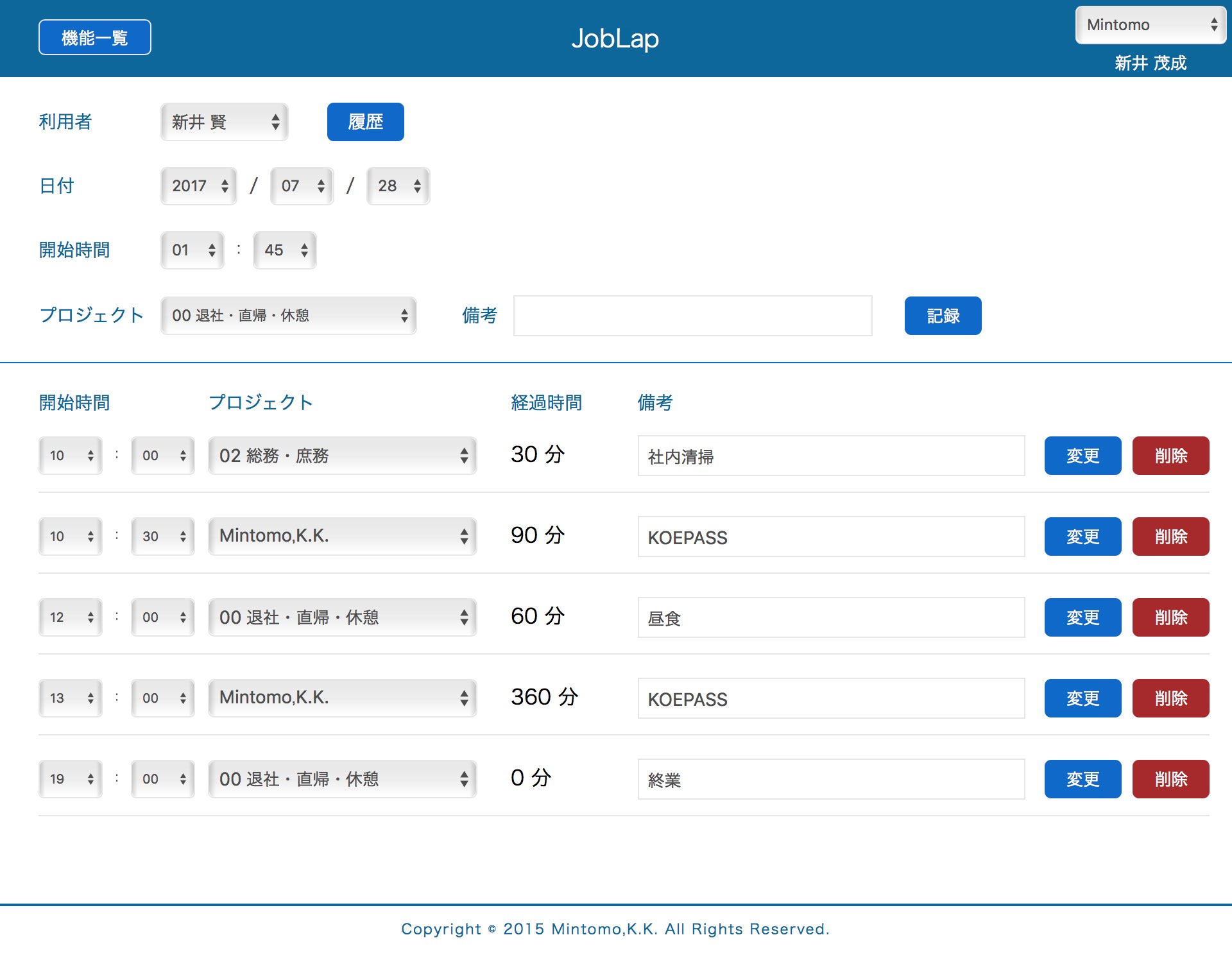Click the 履歴 history button
Viewport: 1232px width, 953px height.
(x=365, y=122)
